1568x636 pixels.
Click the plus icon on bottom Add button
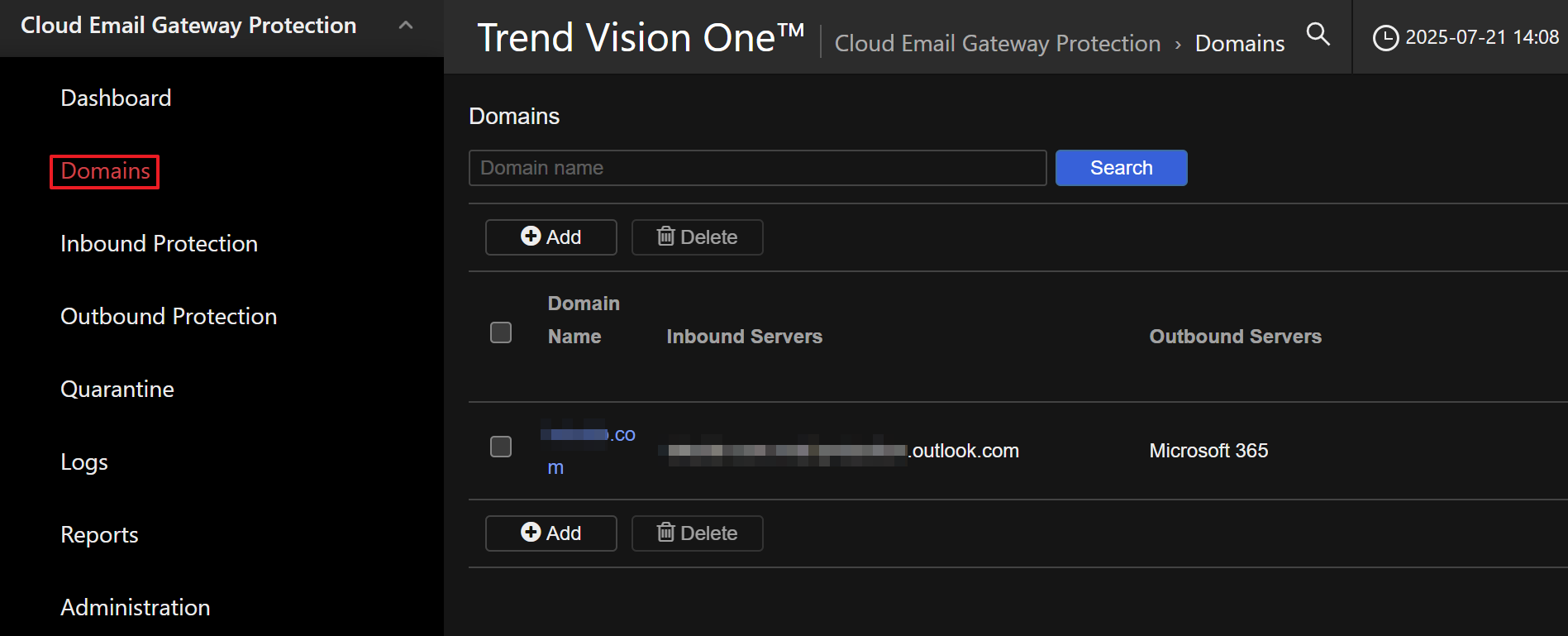tap(531, 533)
